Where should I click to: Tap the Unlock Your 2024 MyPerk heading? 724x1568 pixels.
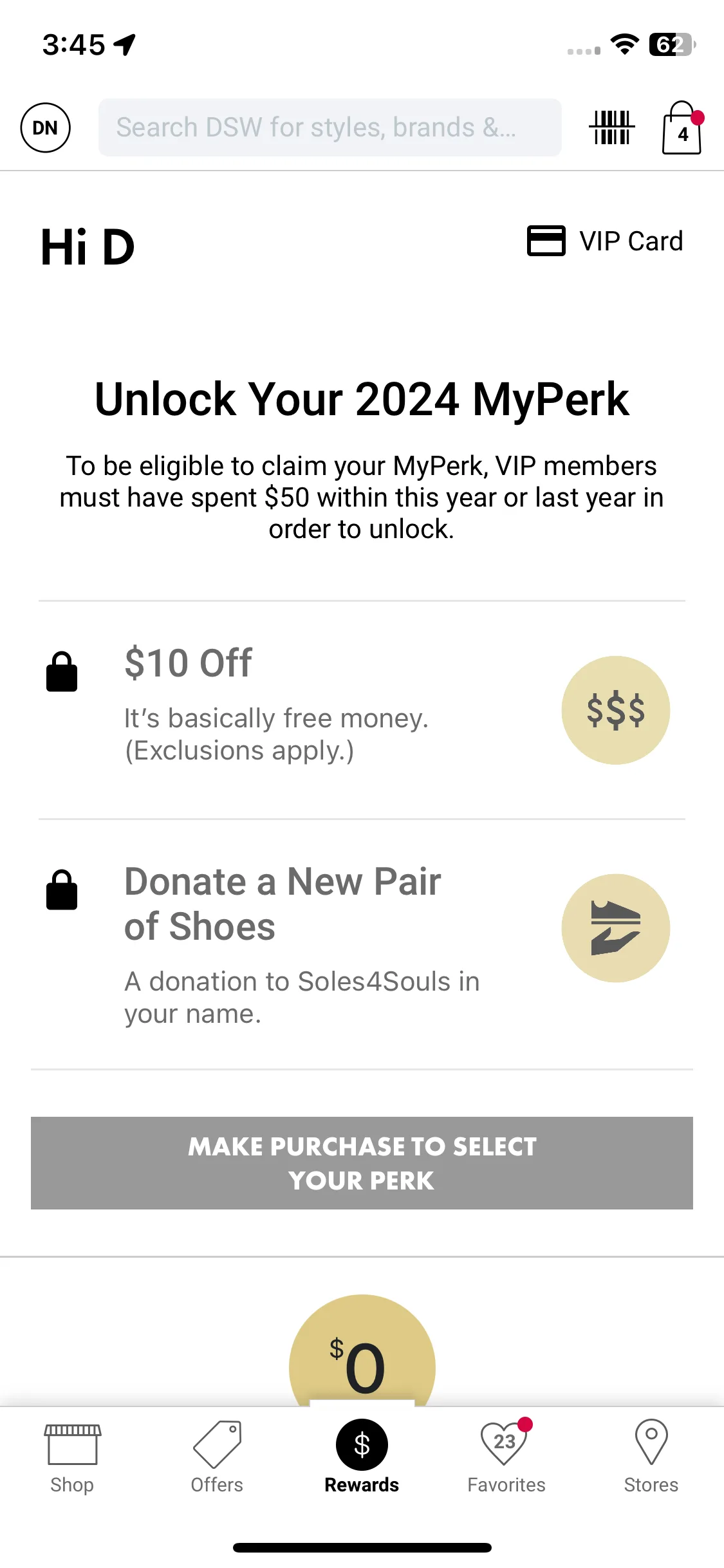(x=362, y=399)
